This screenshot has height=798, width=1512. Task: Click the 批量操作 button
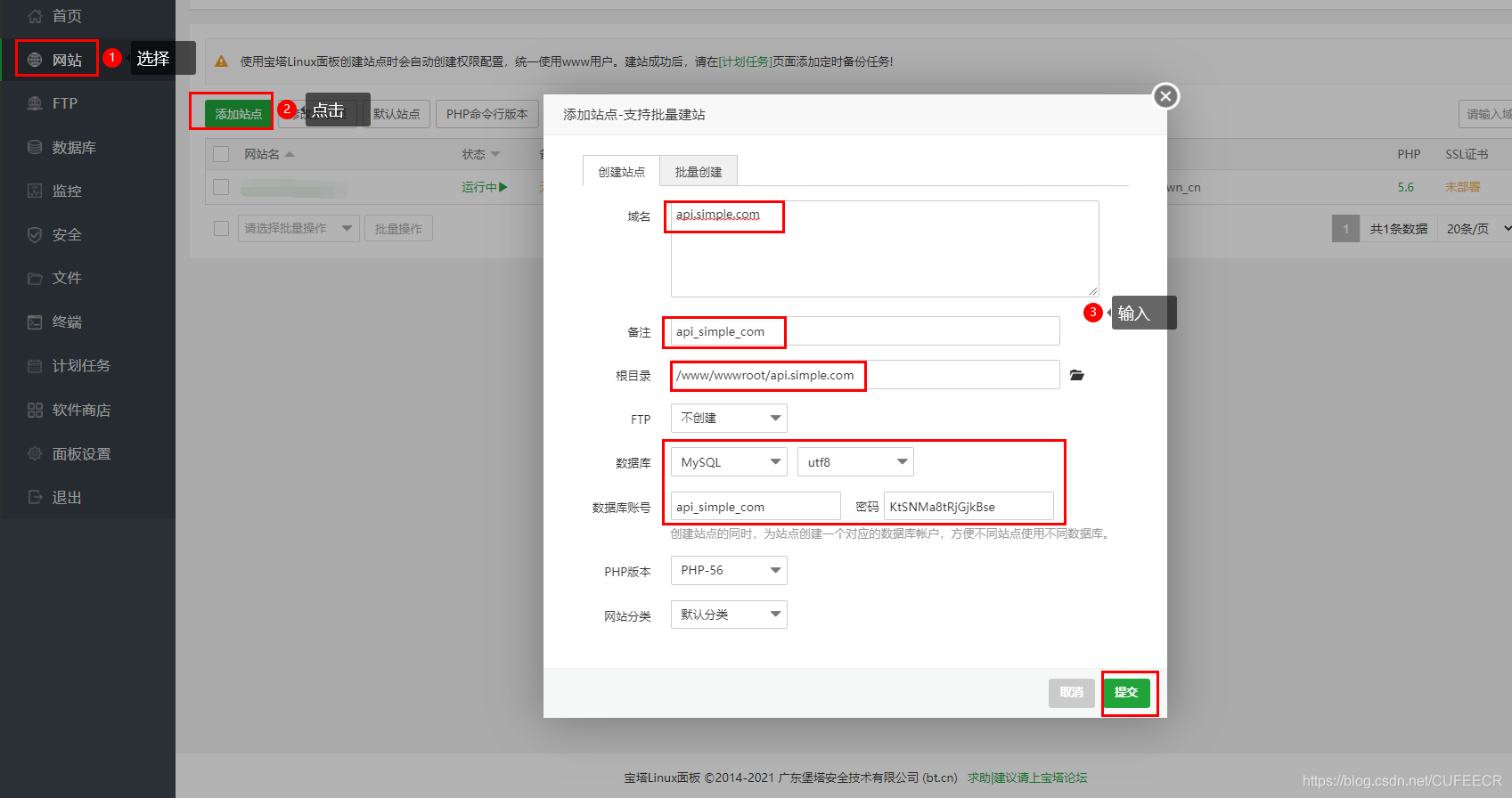(x=398, y=228)
